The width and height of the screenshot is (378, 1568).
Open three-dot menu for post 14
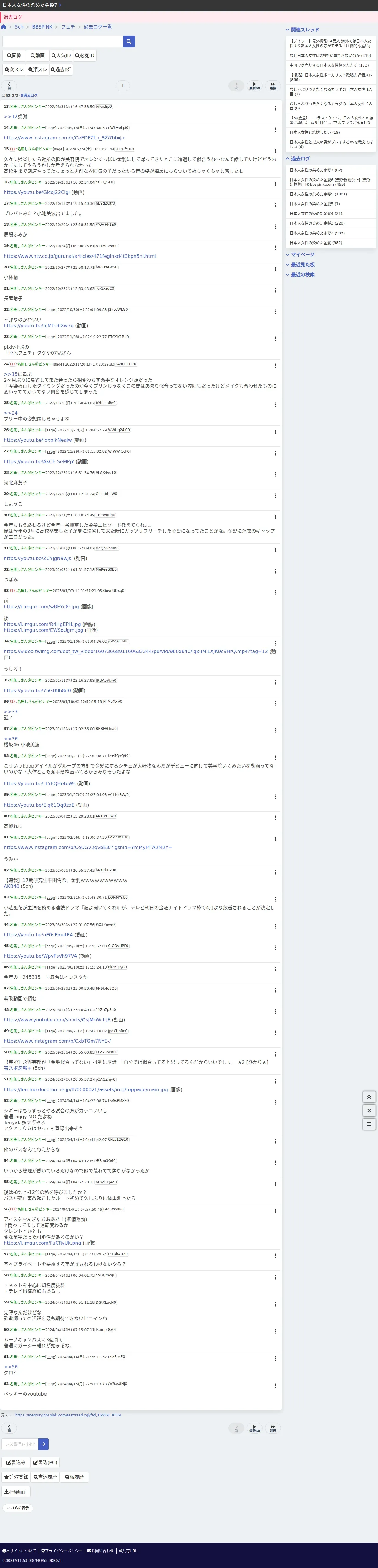click(x=275, y=130)
